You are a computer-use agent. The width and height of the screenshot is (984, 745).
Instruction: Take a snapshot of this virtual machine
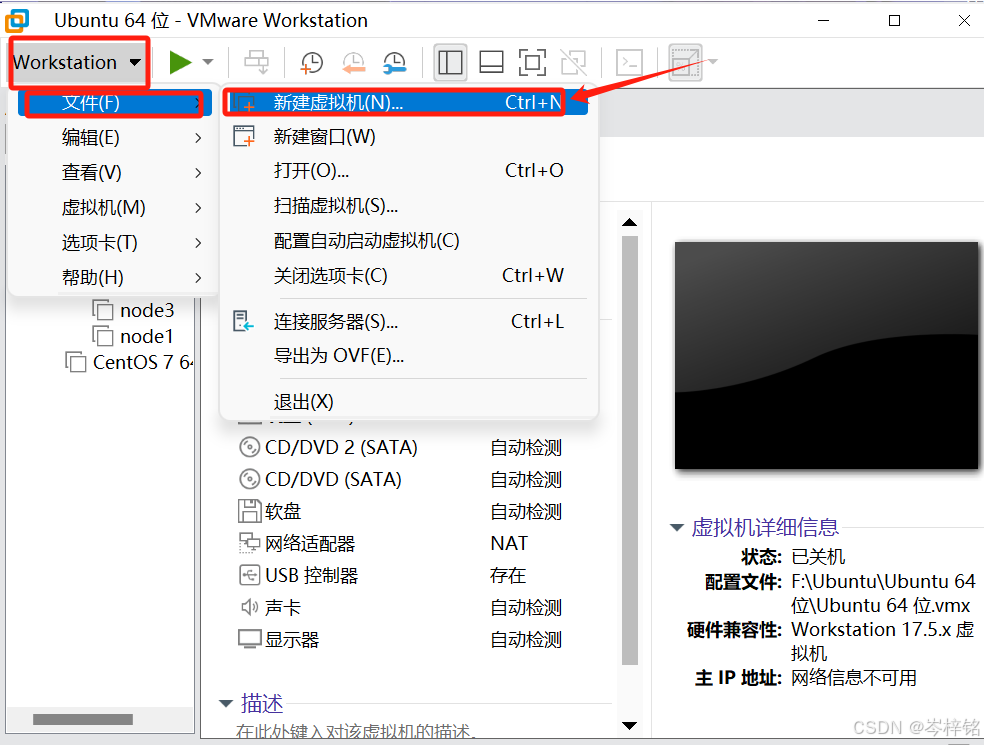pyautogui.click(x=312, y=63)
